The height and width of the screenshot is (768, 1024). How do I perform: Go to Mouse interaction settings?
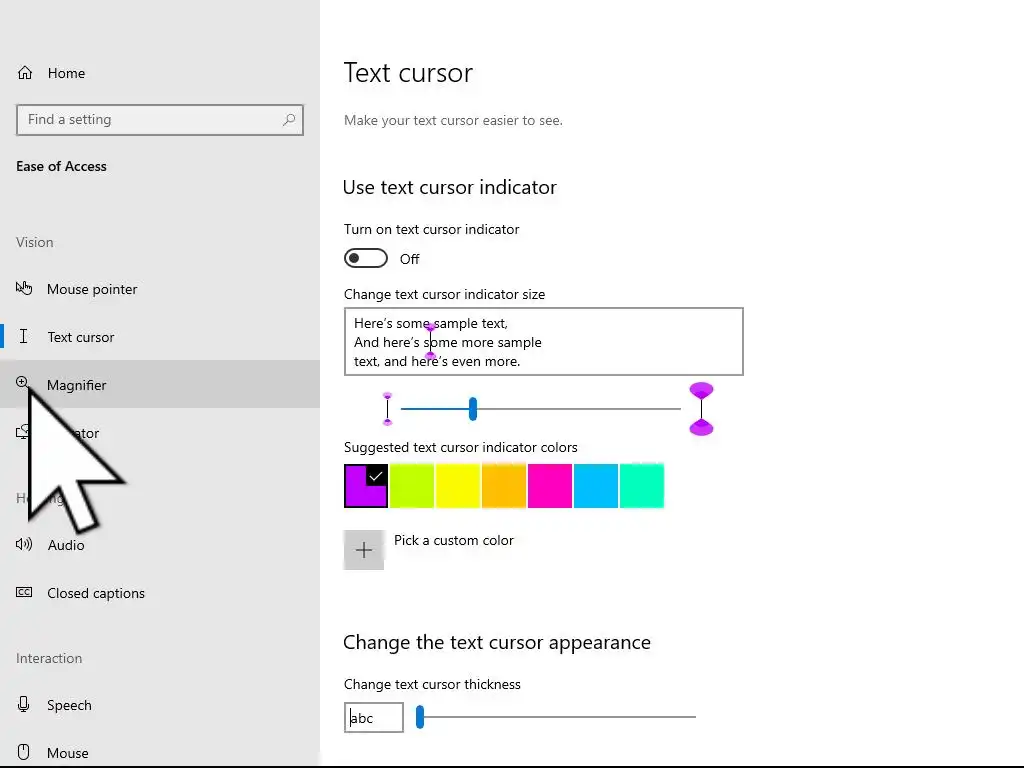[x=67, y=753]
